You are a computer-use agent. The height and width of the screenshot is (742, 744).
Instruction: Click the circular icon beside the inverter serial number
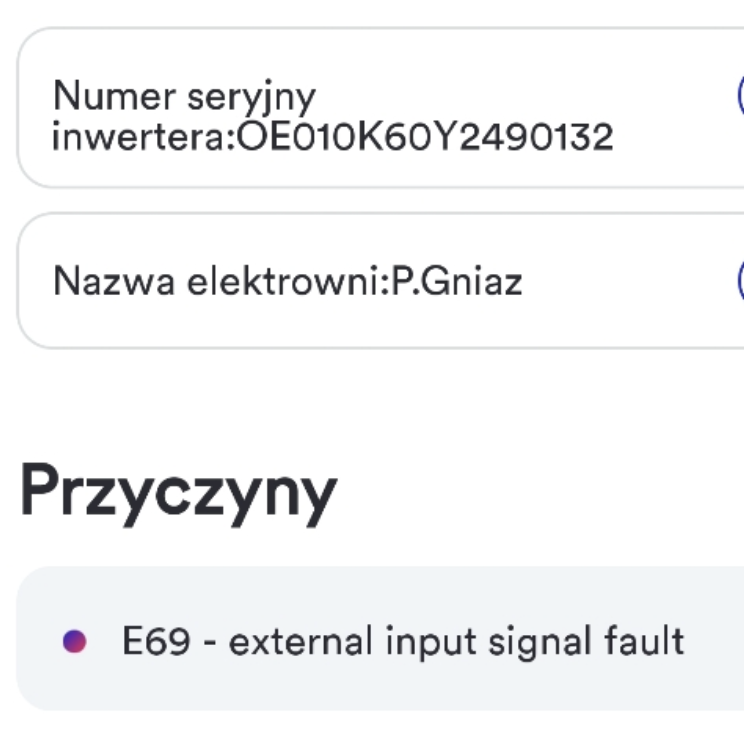(x=741, y=96)
